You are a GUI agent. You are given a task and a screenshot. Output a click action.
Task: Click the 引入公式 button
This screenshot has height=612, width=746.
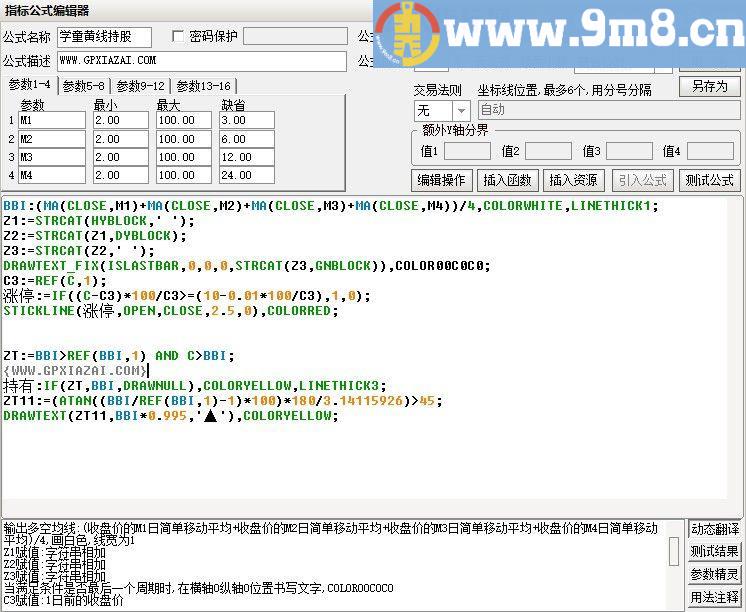643,180
